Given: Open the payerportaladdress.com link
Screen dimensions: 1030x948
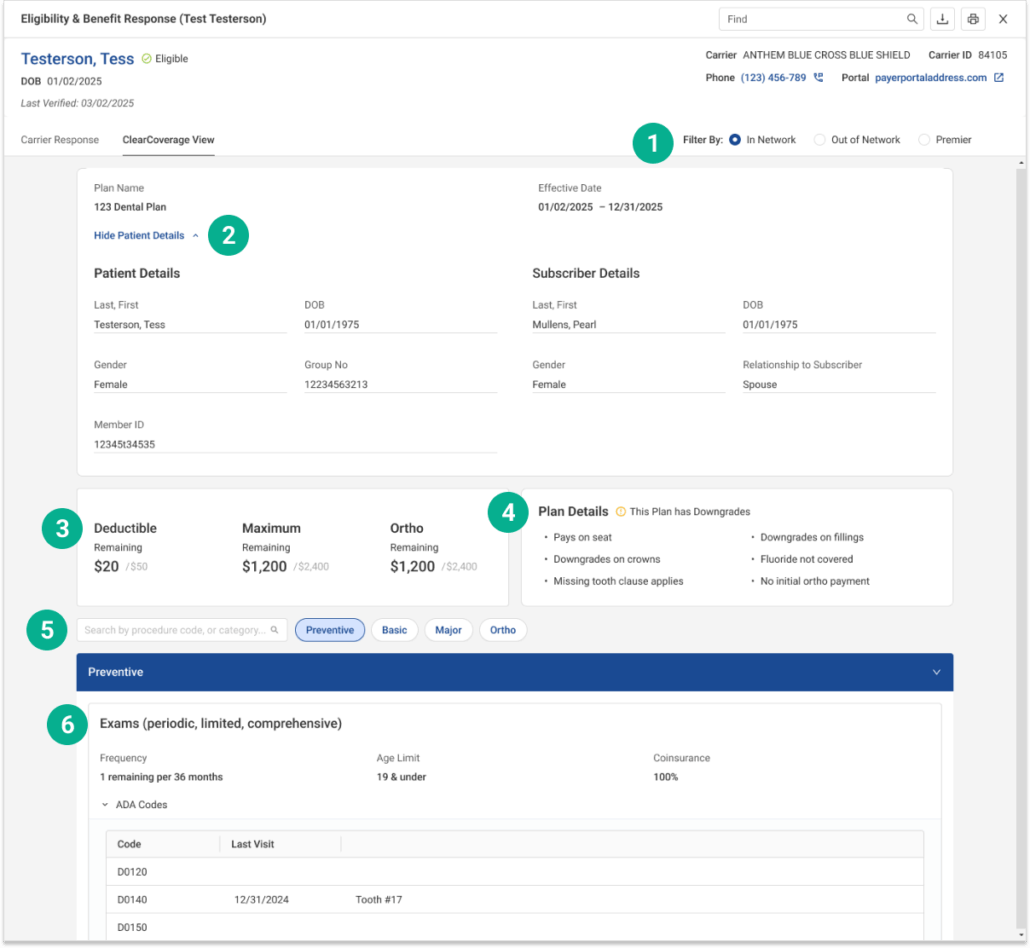Looking at the screenshot, I should point(929,78).
